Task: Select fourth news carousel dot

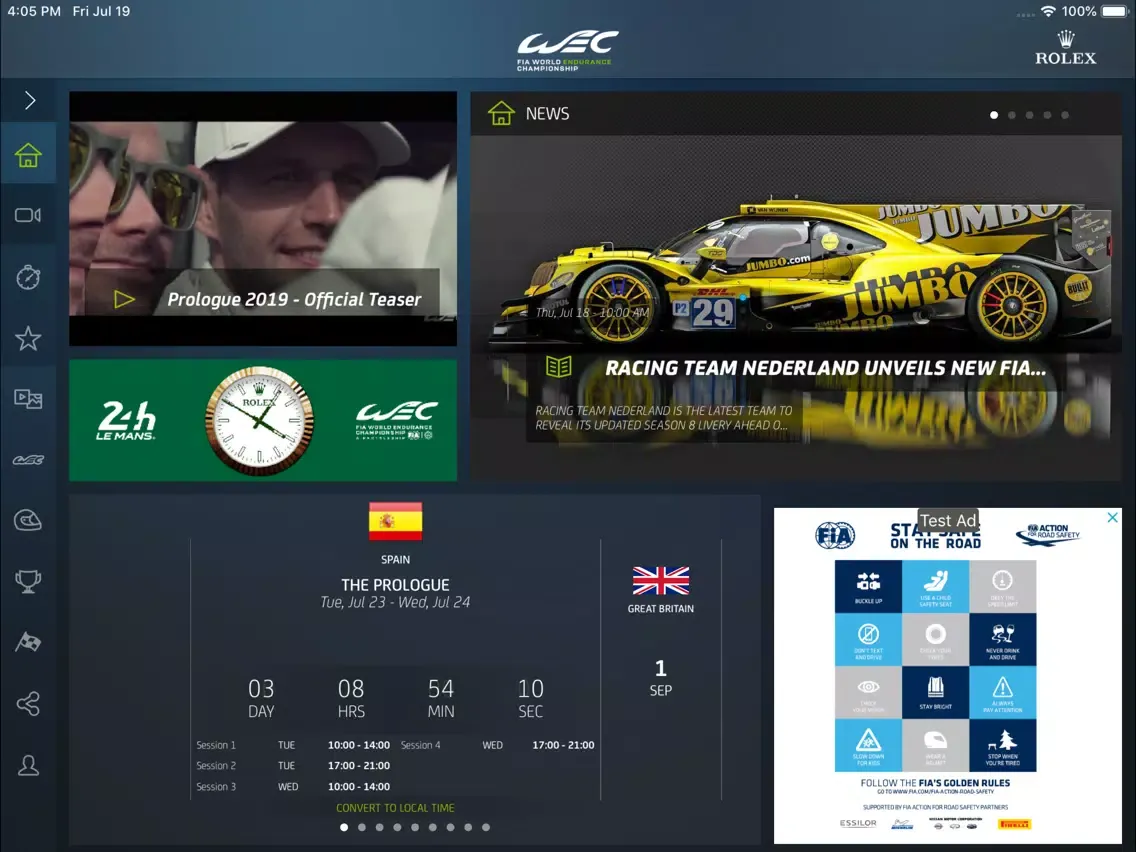Action: [x=1048, y=115]
